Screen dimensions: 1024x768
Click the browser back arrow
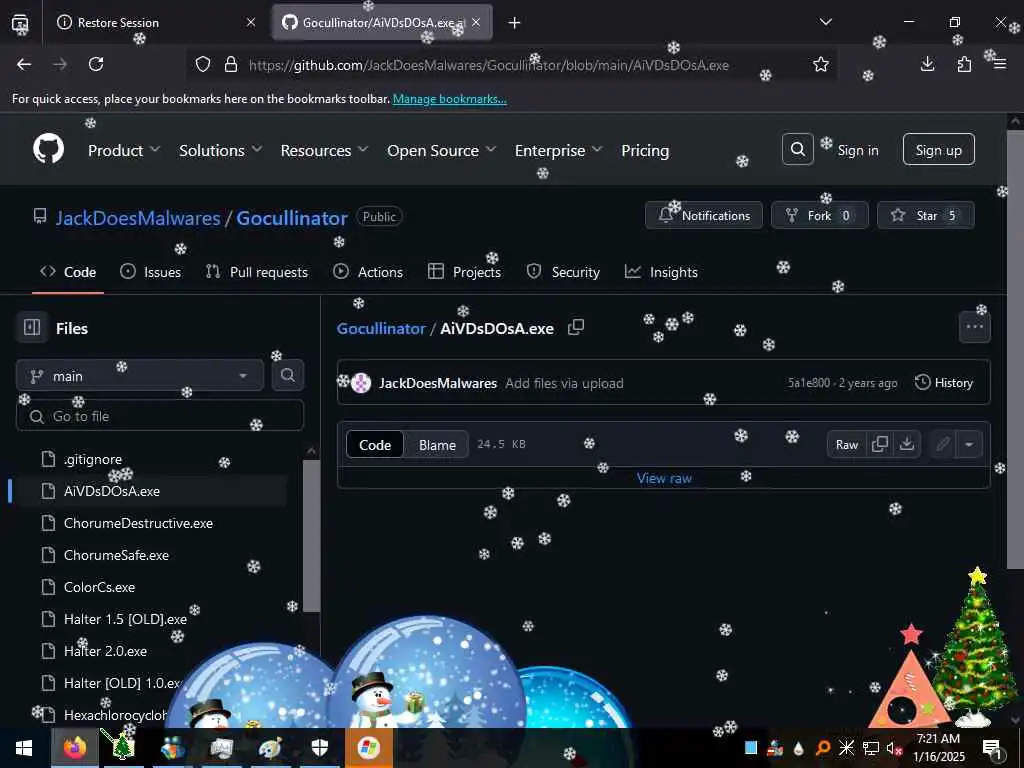[x=24, y=64]
